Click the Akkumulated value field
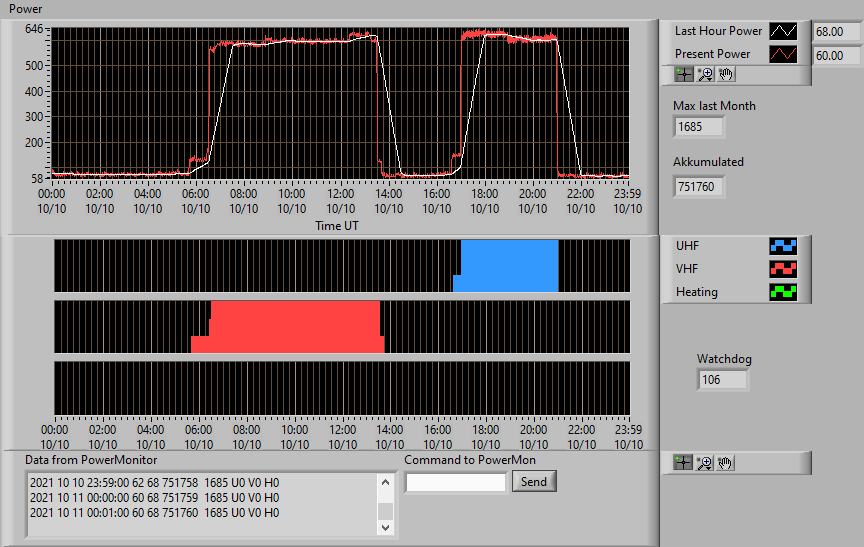The height and width of the screenshot is (547, 864). [x=698, y=187]
